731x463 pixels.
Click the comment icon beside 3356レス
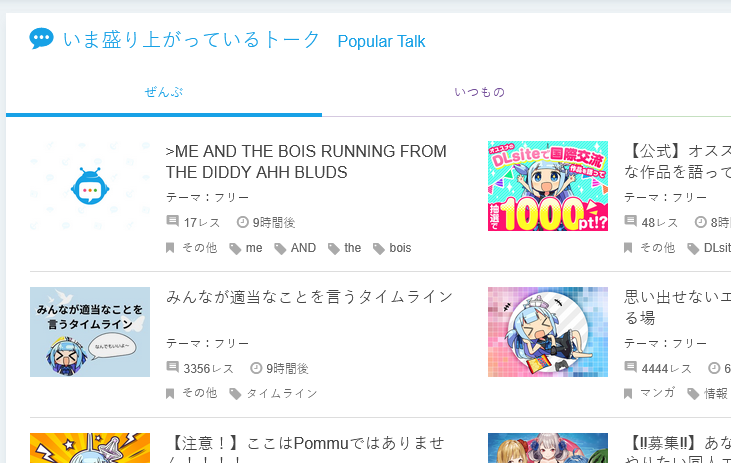coord(172,368)
